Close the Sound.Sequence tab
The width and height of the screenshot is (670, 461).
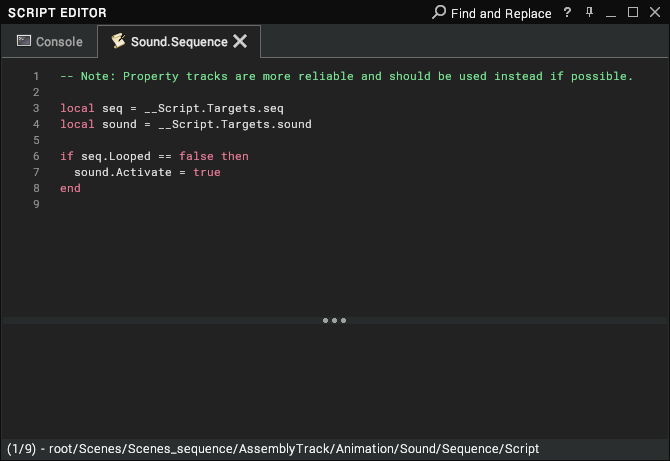[240, 41]
